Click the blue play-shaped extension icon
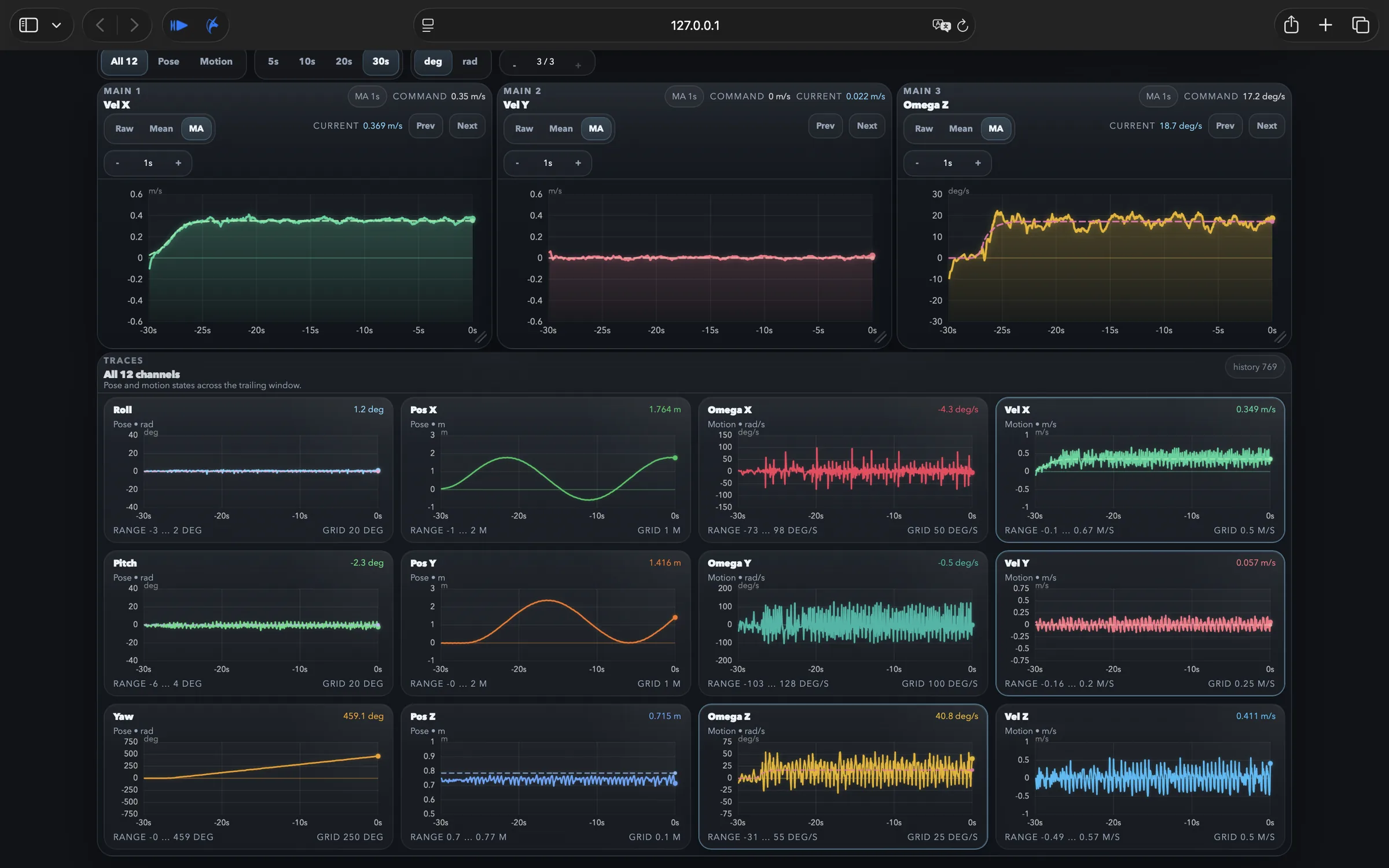The width and height of the screenshot is (1389, 868). (x=179, y=25)
